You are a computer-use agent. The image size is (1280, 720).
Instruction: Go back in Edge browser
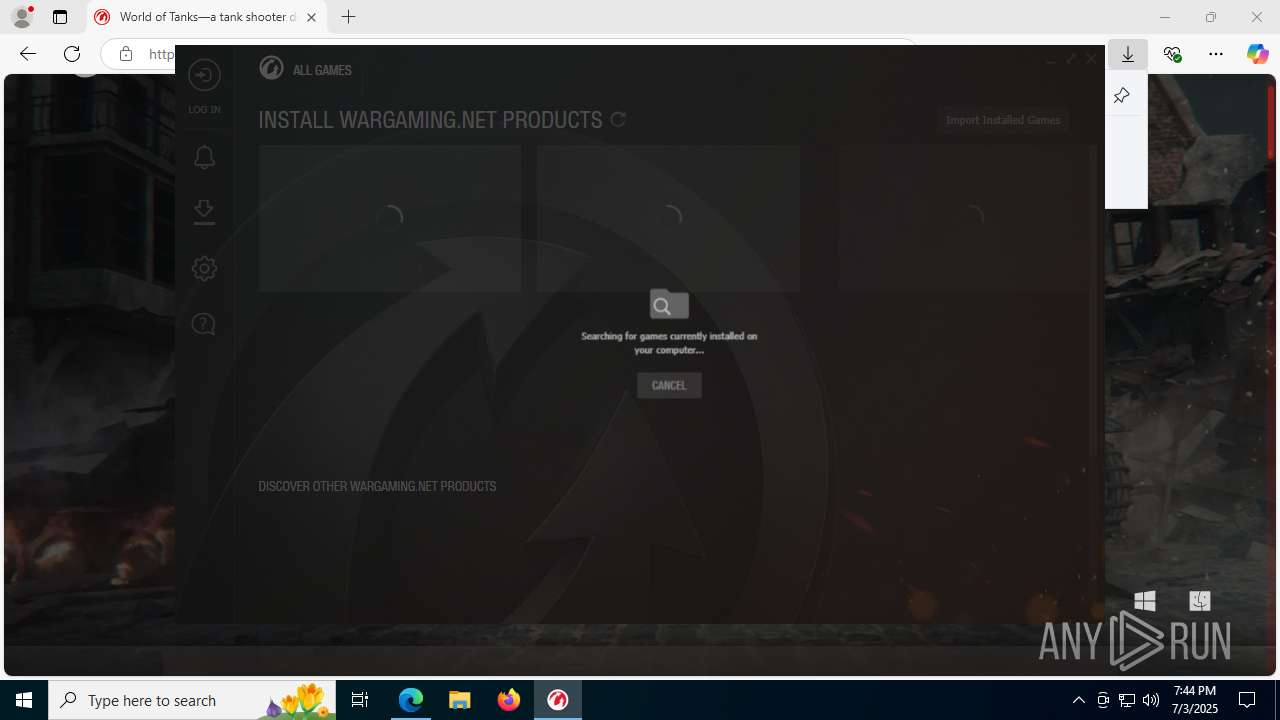(28, 54)
